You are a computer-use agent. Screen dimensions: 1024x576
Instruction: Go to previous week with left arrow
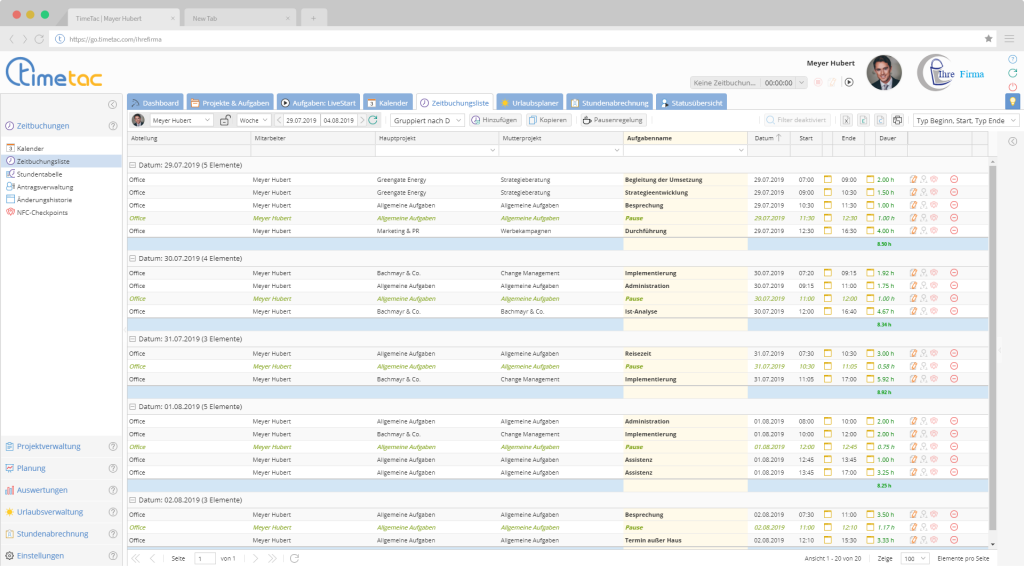coord(279,120)
